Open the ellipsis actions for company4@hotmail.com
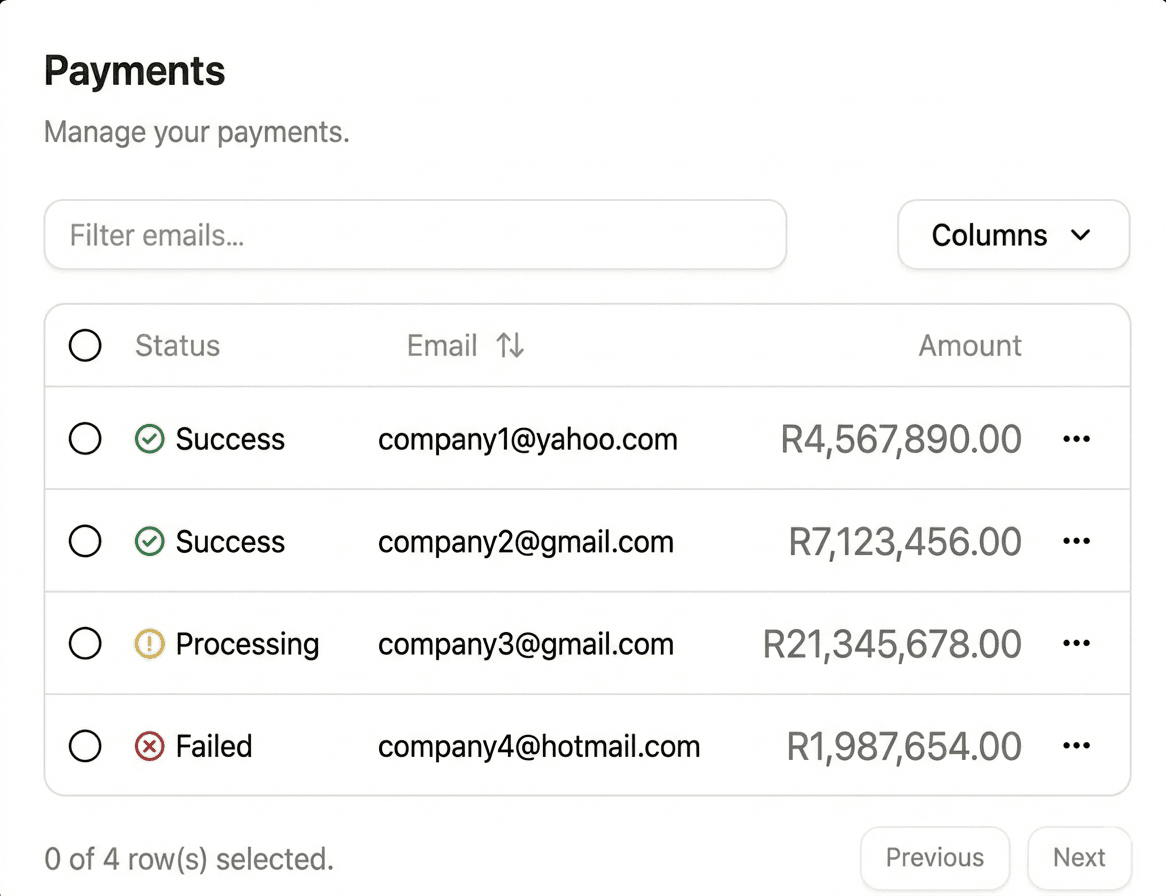Image resolution: width=1166 pixels, height=896 pixels. point(1076,745)
